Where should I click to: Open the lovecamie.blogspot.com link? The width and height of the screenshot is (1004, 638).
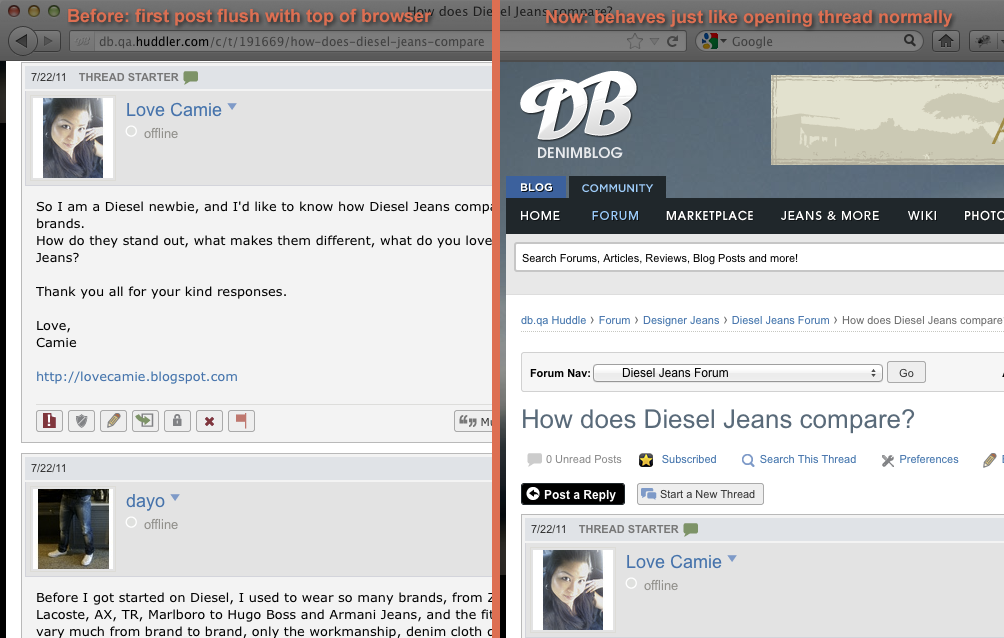[x=136, y=377]
